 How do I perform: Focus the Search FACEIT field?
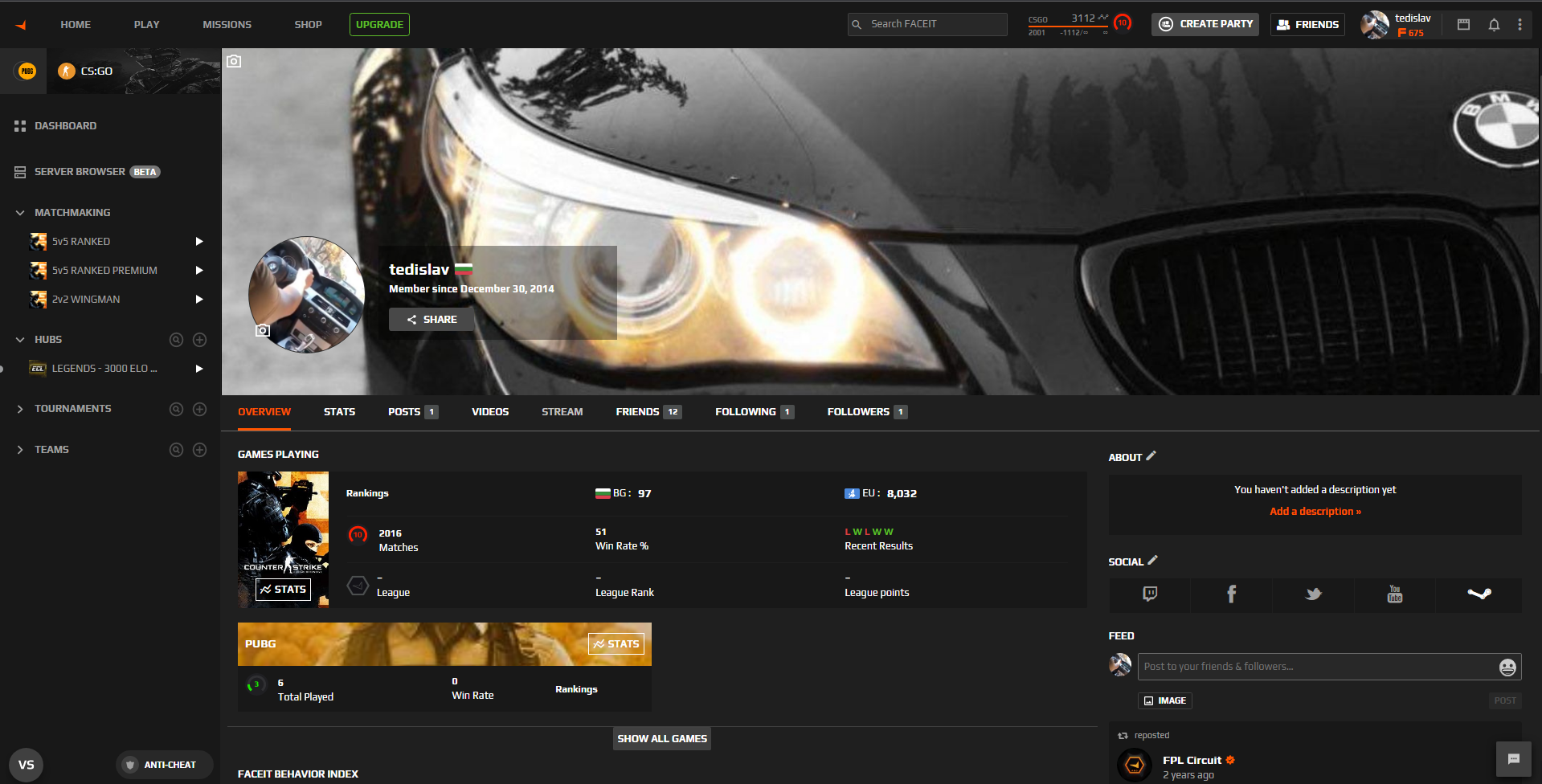[x=927, y=24]
